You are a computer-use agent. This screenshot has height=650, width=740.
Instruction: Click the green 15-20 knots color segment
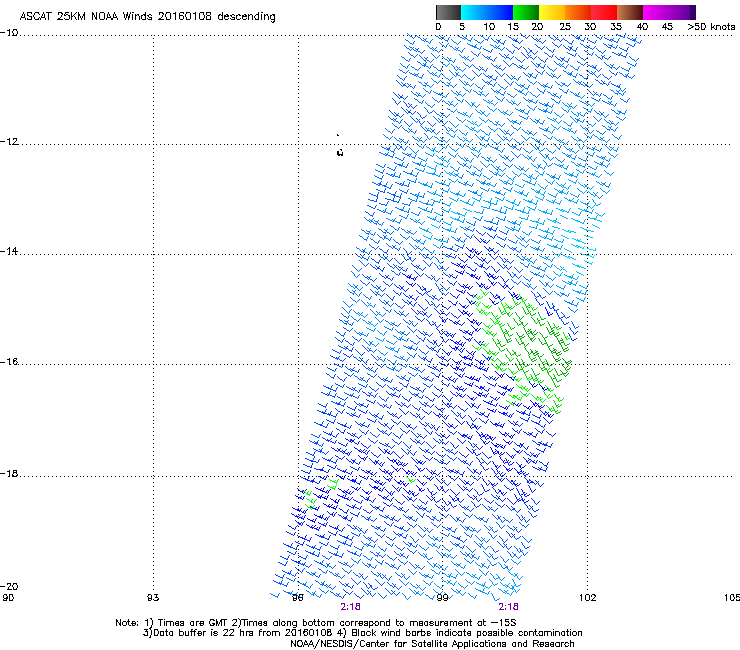coord(526,12)
